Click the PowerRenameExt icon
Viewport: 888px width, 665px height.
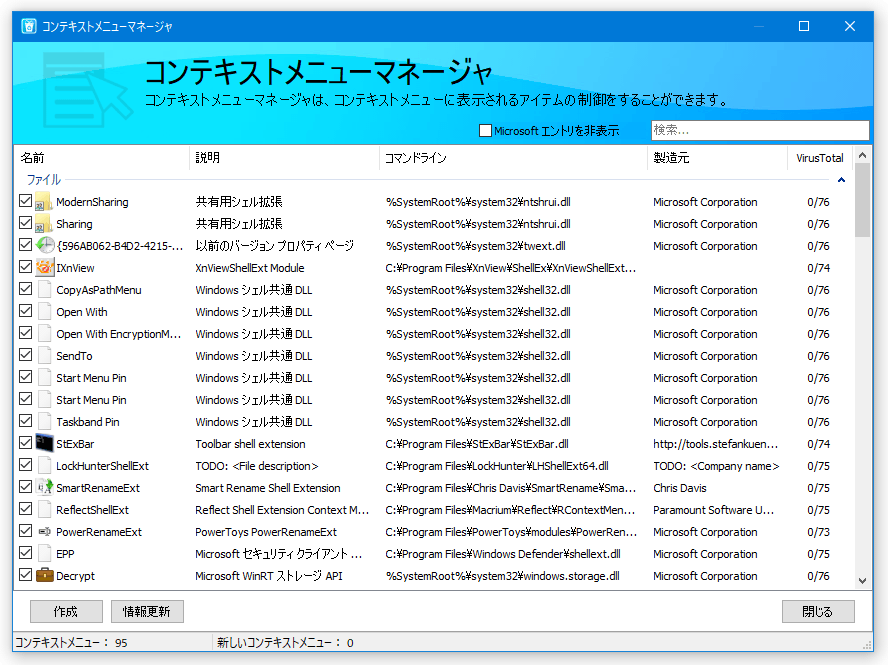(44, 532)
